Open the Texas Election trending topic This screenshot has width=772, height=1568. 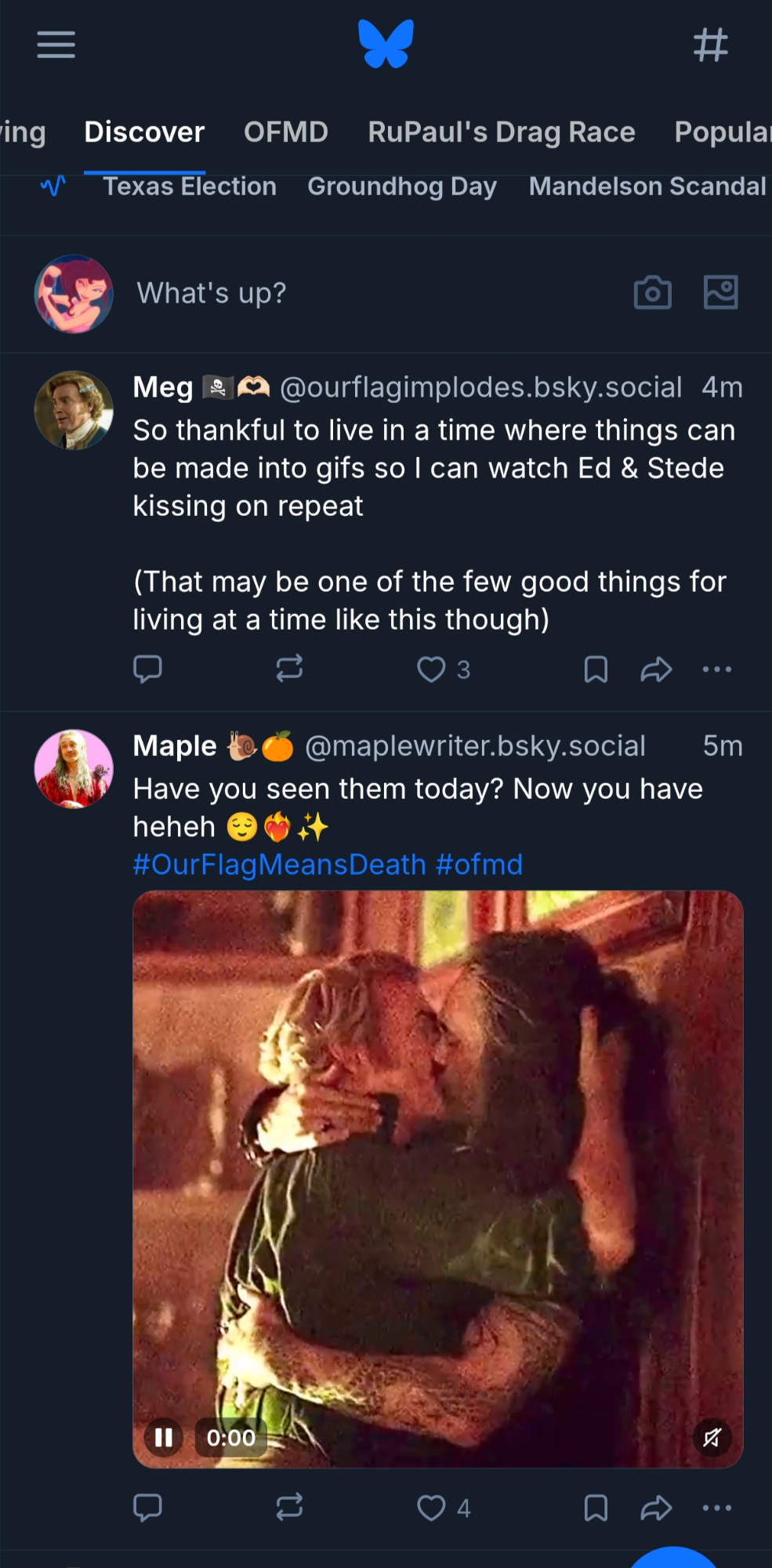(x=190, y=187)
